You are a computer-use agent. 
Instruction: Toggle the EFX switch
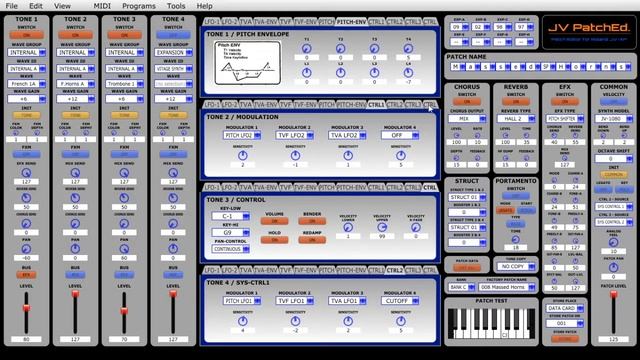pos(564,102)
